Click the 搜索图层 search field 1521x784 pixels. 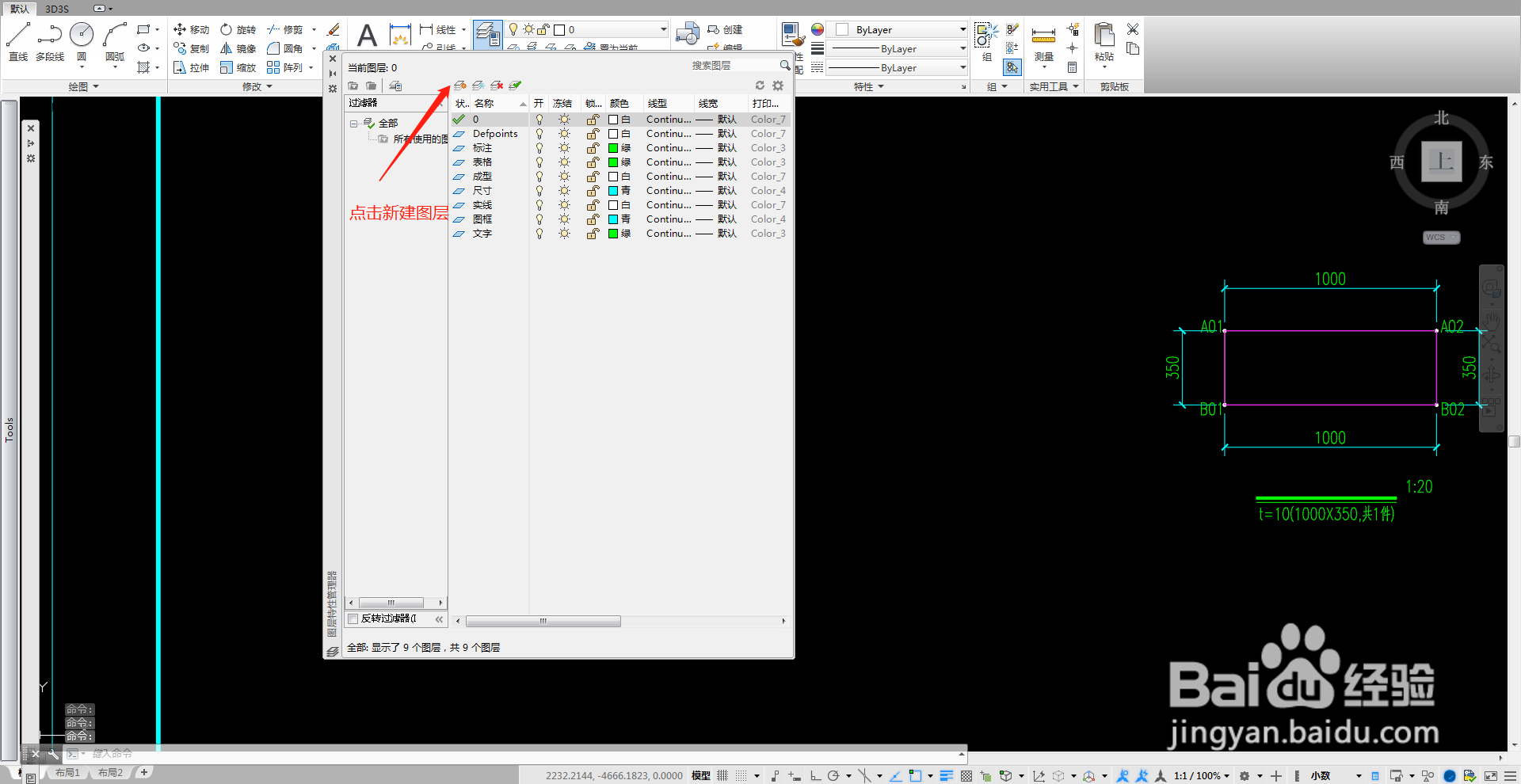point(733,66)
